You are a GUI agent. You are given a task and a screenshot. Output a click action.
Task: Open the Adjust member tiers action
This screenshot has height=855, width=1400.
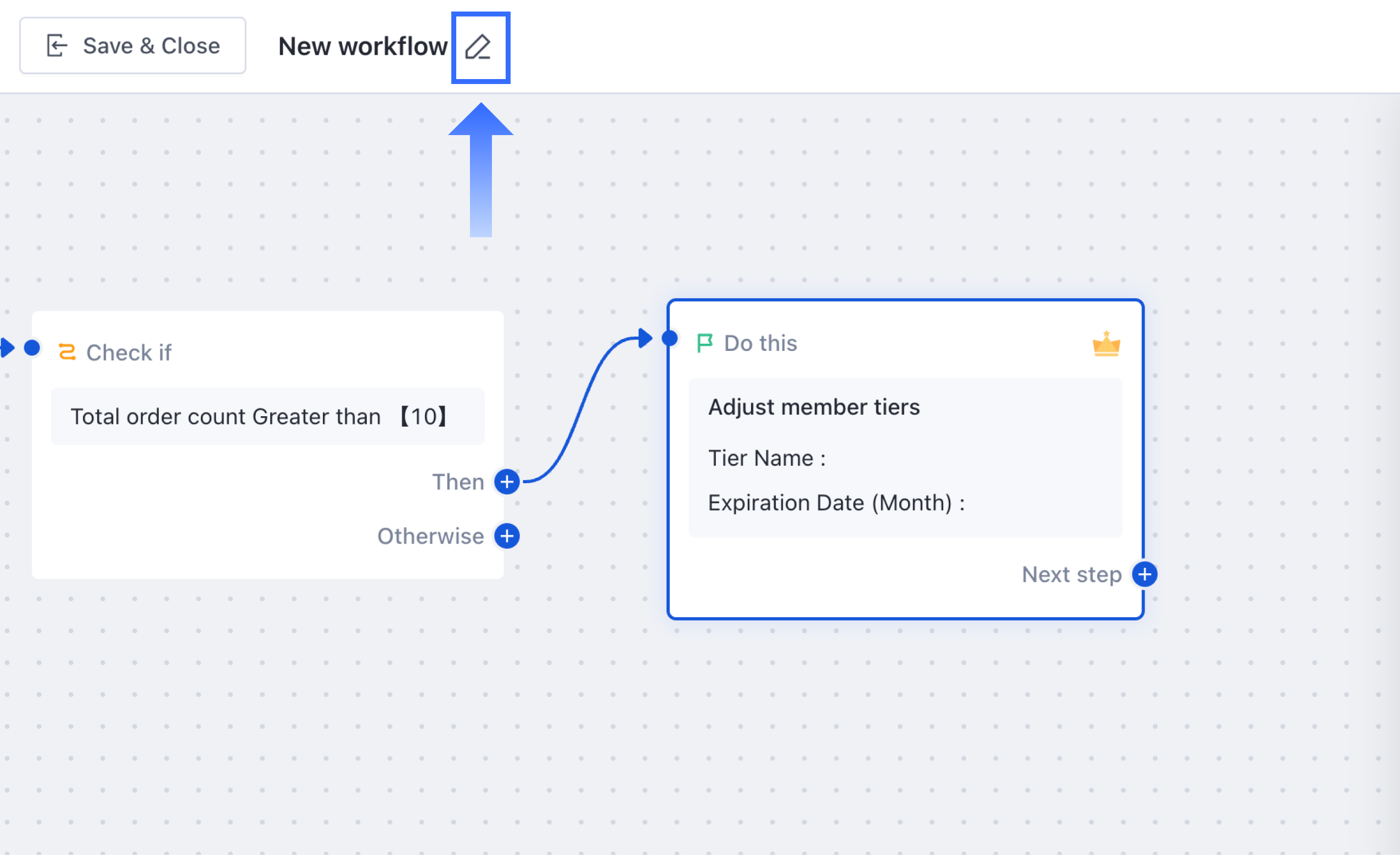coord(814,407)
